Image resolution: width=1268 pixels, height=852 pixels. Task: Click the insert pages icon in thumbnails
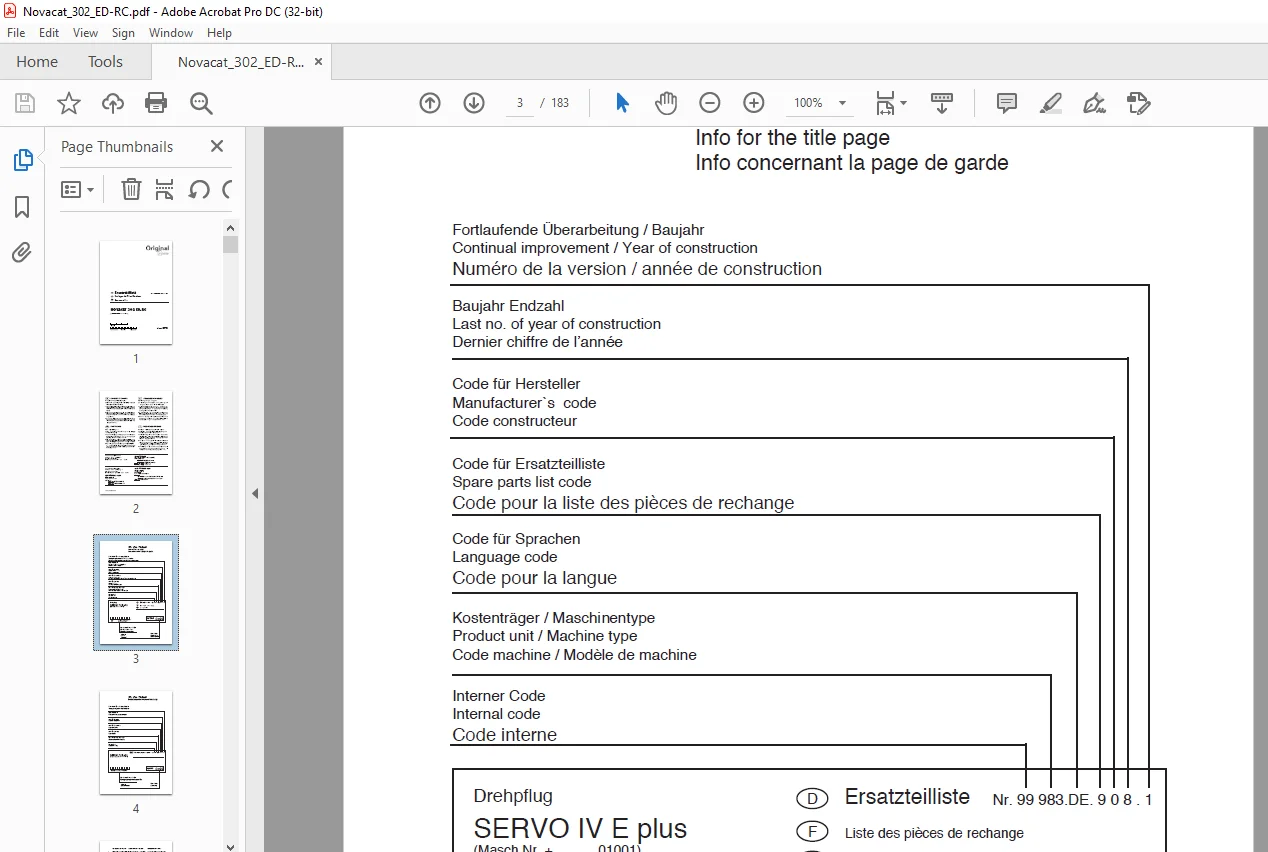pyautogui.click(x=165, y=189)
